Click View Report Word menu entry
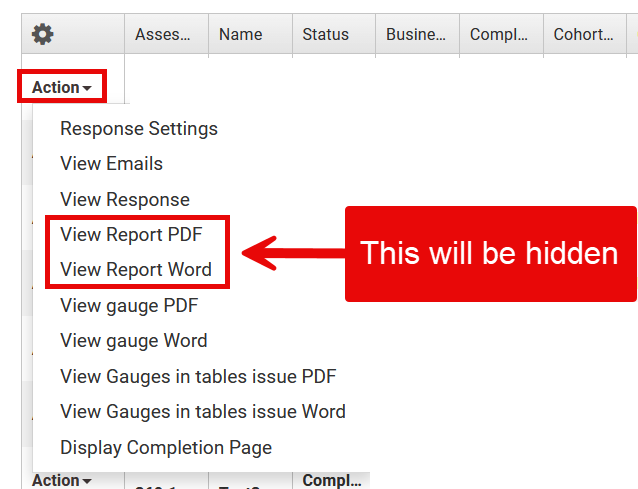Image resolution: width=638 pixels, height=489 pixels. [135, 270]
